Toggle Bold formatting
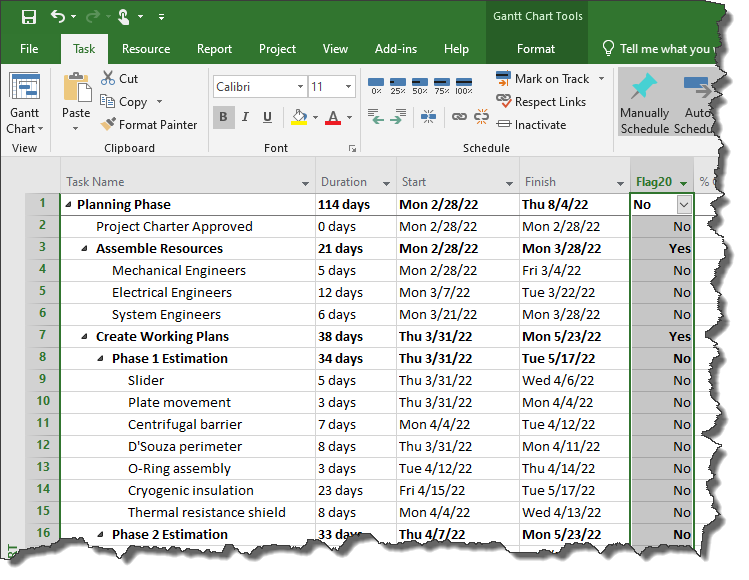Image resolution: width=749 pixels, height=580 pixels. tap(224, 117)
